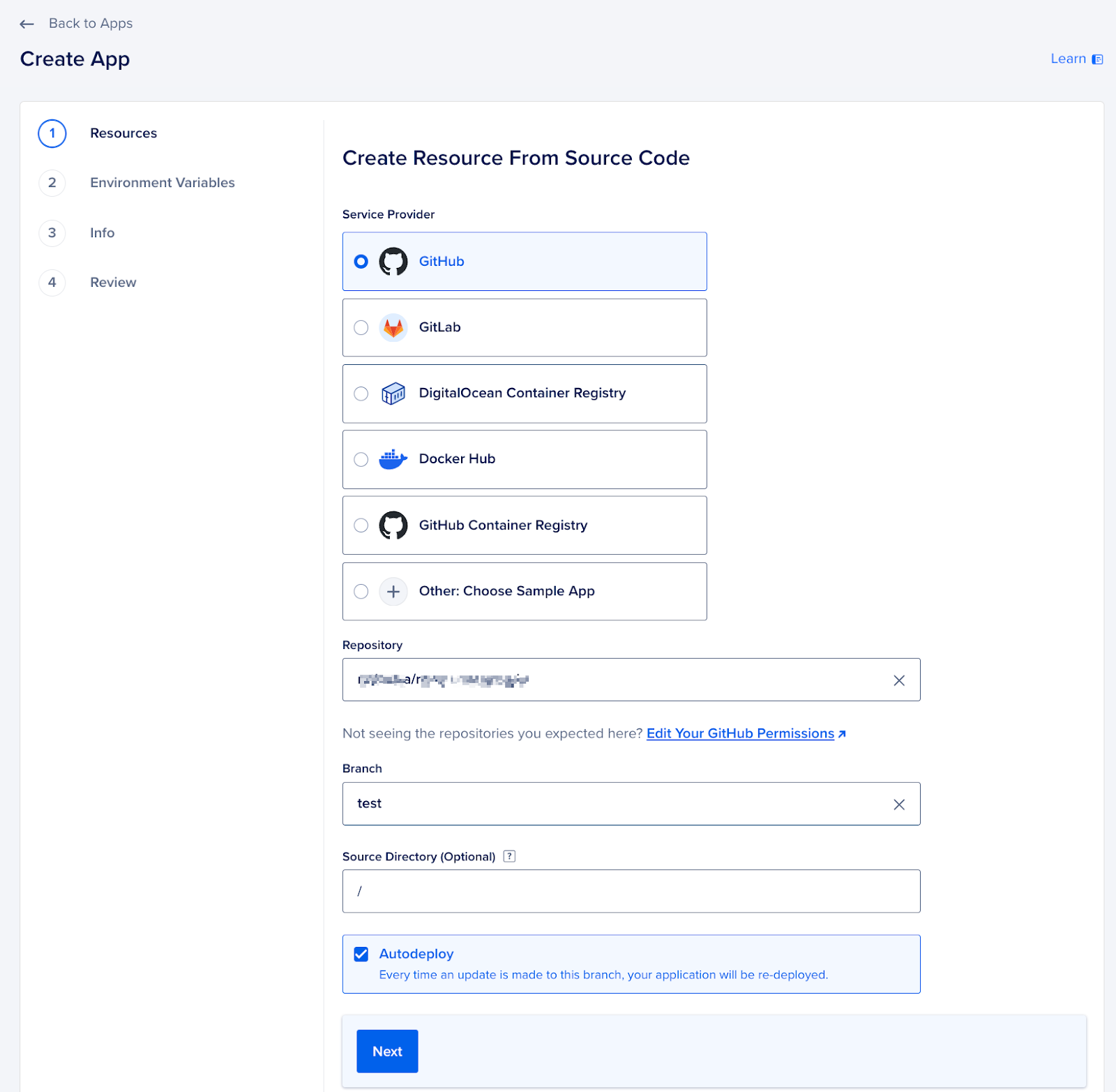Click step number 3 circle
This screenshot has height=1092, width=1116.
(x=52, y=233)
